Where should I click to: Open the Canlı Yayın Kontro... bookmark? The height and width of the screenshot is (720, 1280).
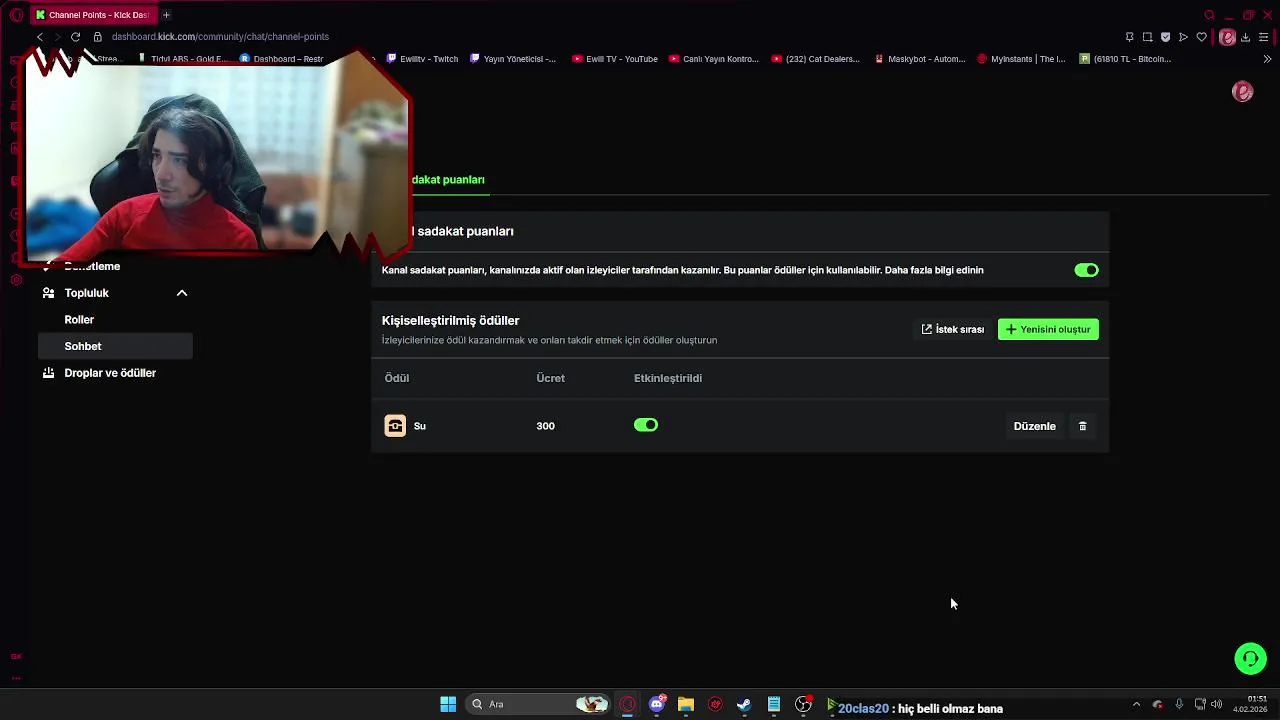point(714,59)
